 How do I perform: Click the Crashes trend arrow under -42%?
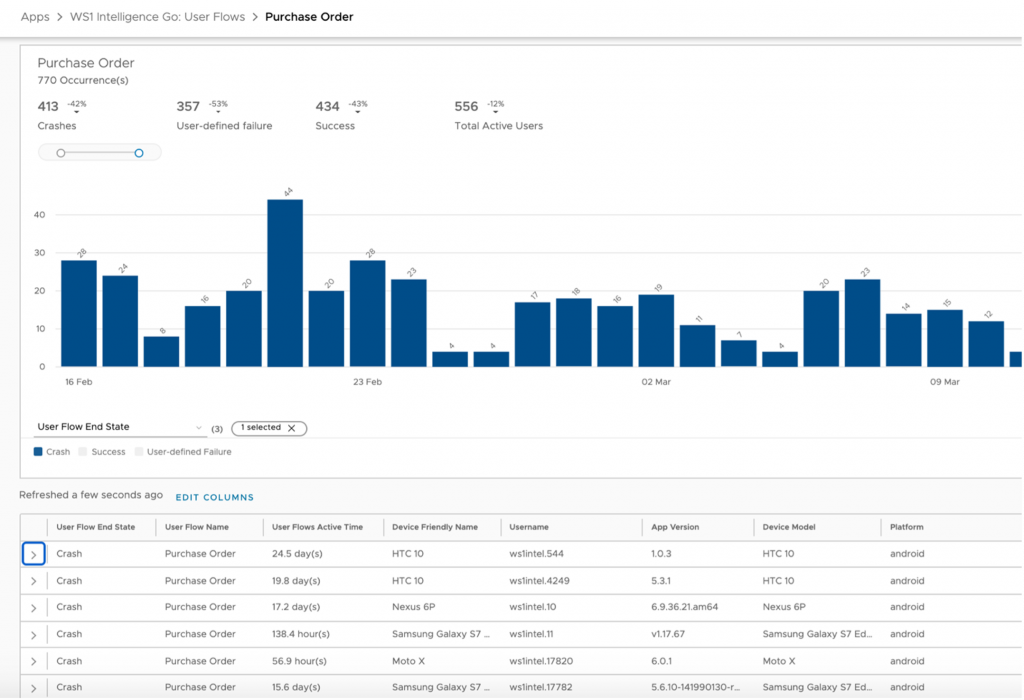pos(76,112)
